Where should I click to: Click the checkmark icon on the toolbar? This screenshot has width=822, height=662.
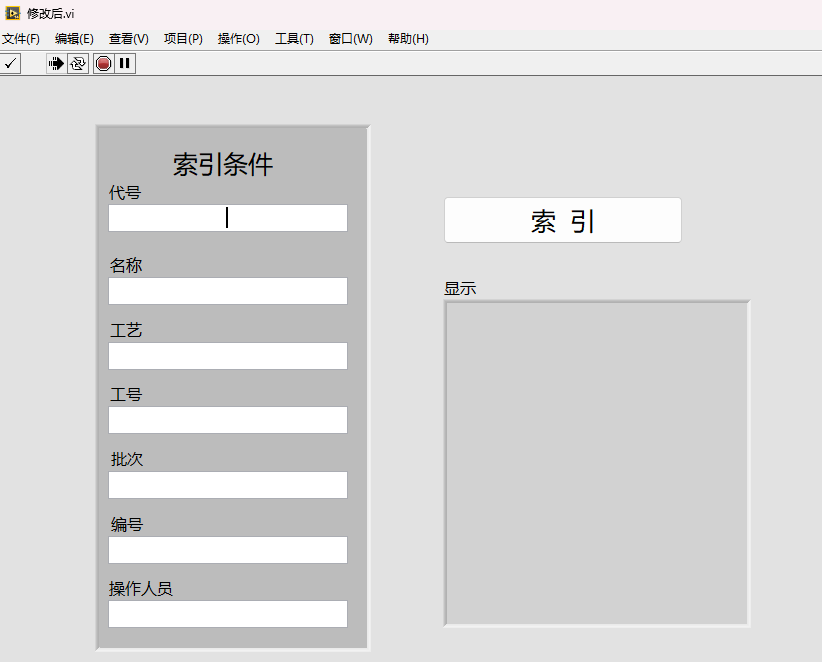(x=11, y=63)
